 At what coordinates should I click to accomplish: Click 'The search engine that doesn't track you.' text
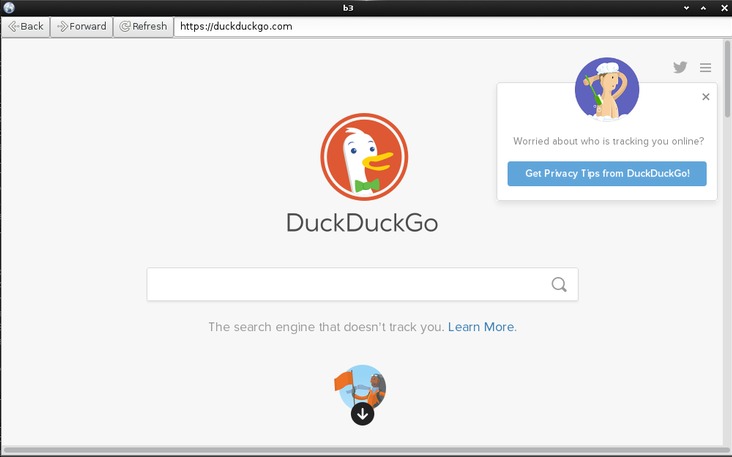coord(326,327)
